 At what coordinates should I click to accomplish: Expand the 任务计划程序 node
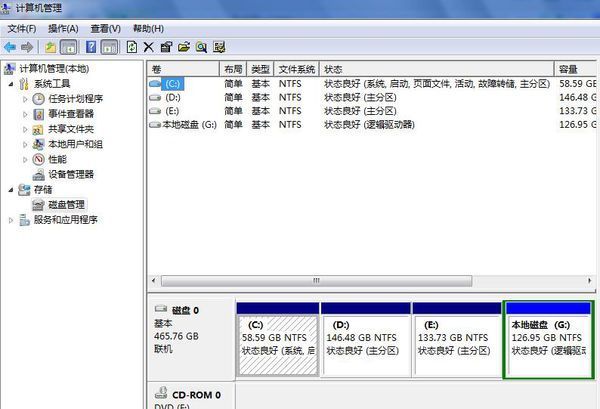click(x=25, y=99)
